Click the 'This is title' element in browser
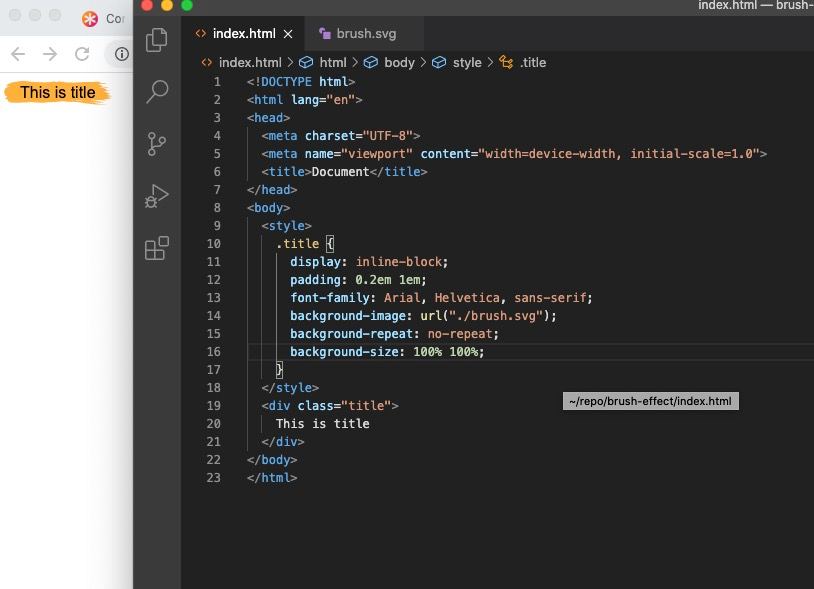Screen dimensions: 814x589 pos(58,92)
